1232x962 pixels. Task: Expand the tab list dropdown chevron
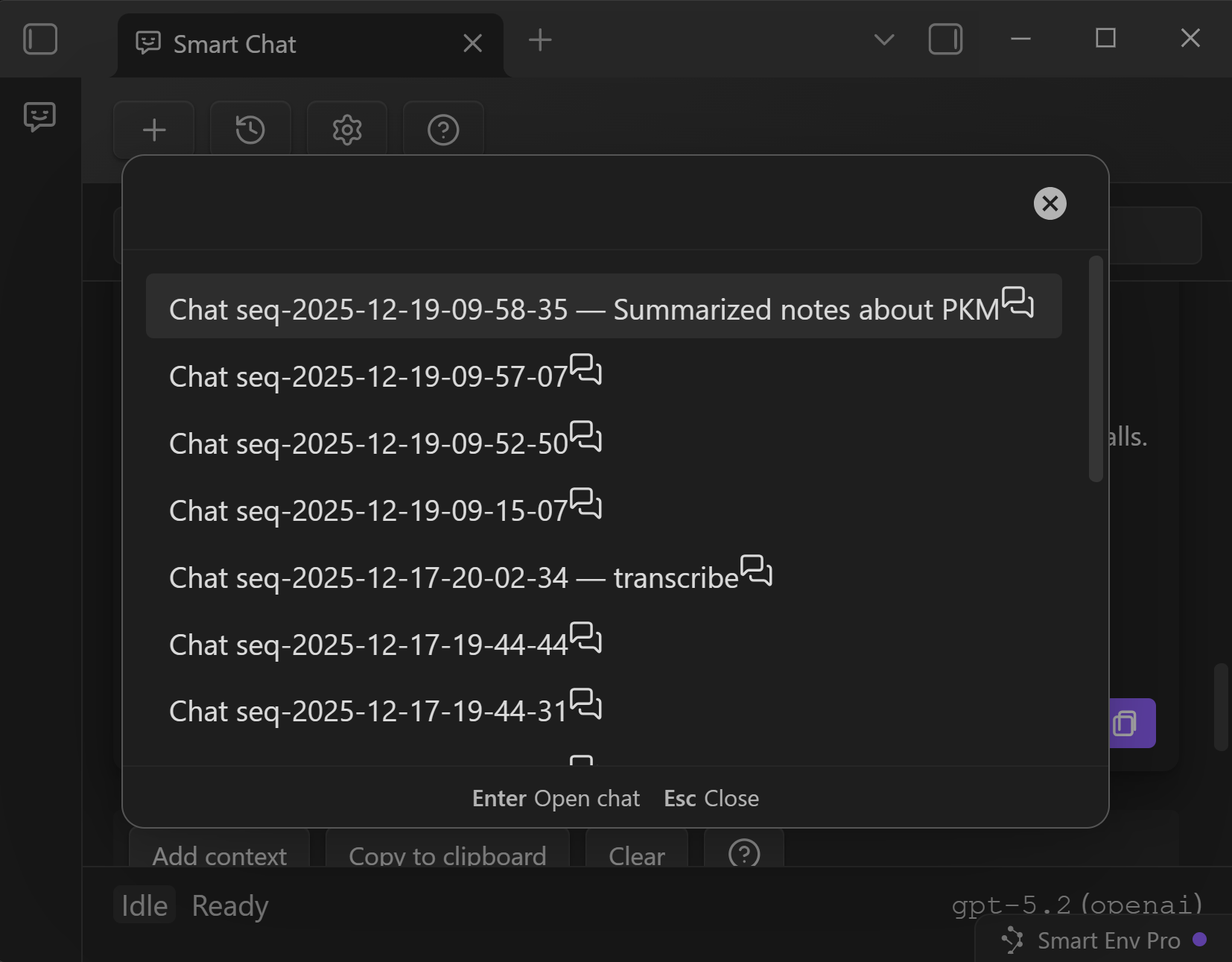coord(884,39)
